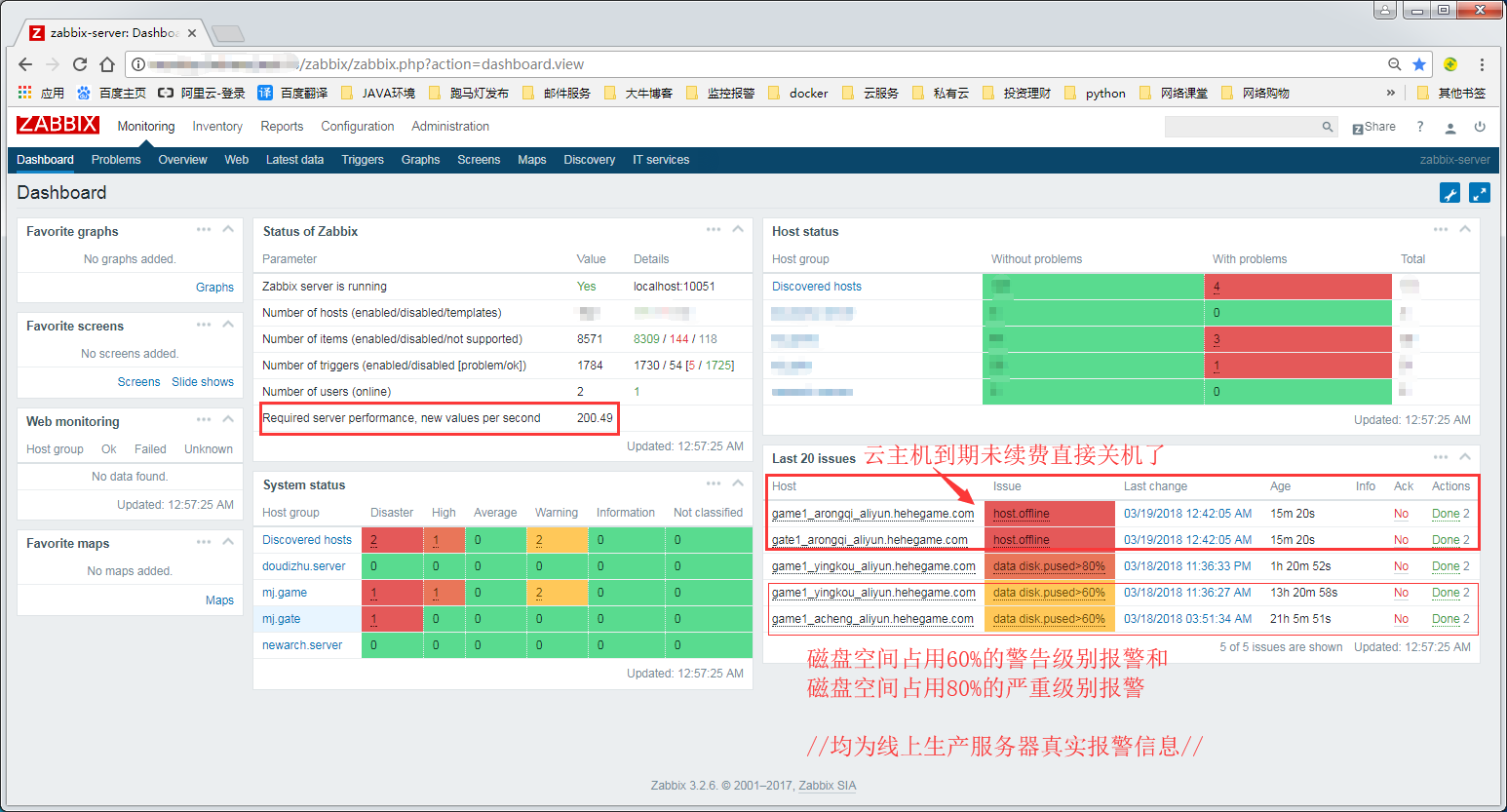Viewport: 1507px width, 812px height.
Task: Open Graphs link in Favorite graphs
Action: 214,288
